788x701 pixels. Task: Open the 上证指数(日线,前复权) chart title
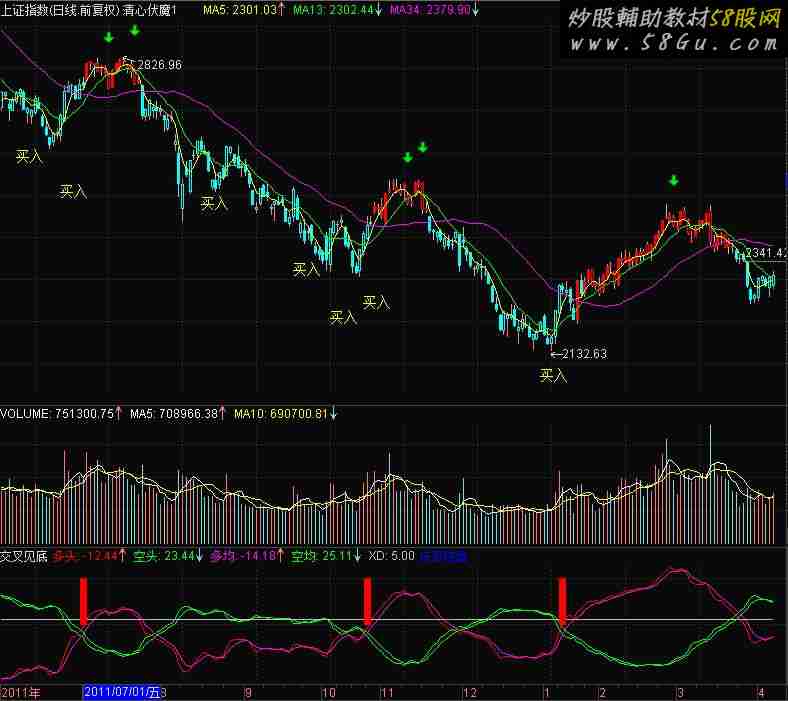(x=60, y=10)
